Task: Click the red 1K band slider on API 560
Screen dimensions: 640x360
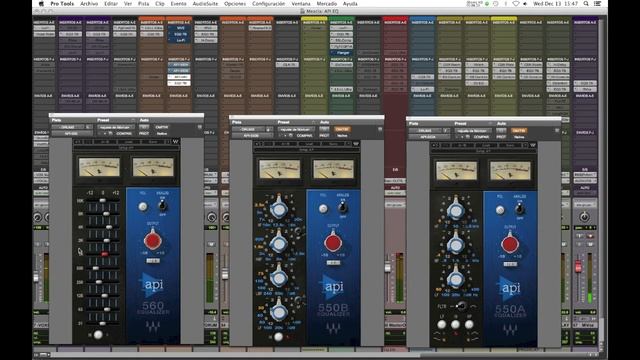Action: click(x=104, y=254)
